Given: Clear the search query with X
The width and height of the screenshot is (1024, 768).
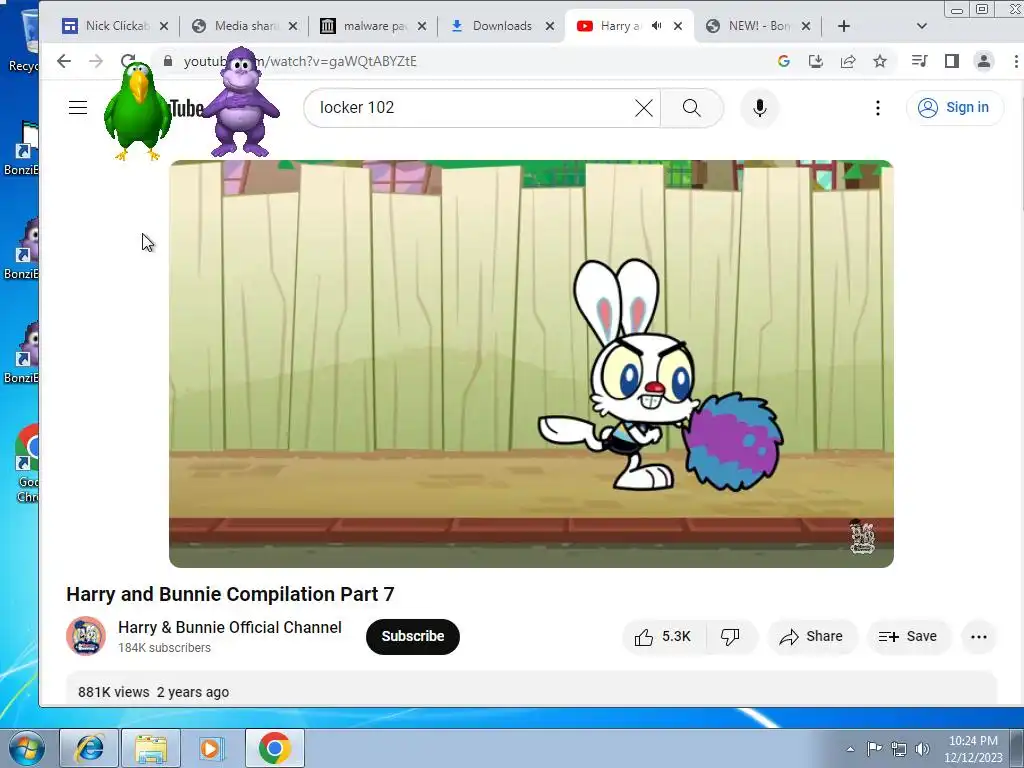Looking at the screenshot, I should pyautogui.click(x=644, y=108).
